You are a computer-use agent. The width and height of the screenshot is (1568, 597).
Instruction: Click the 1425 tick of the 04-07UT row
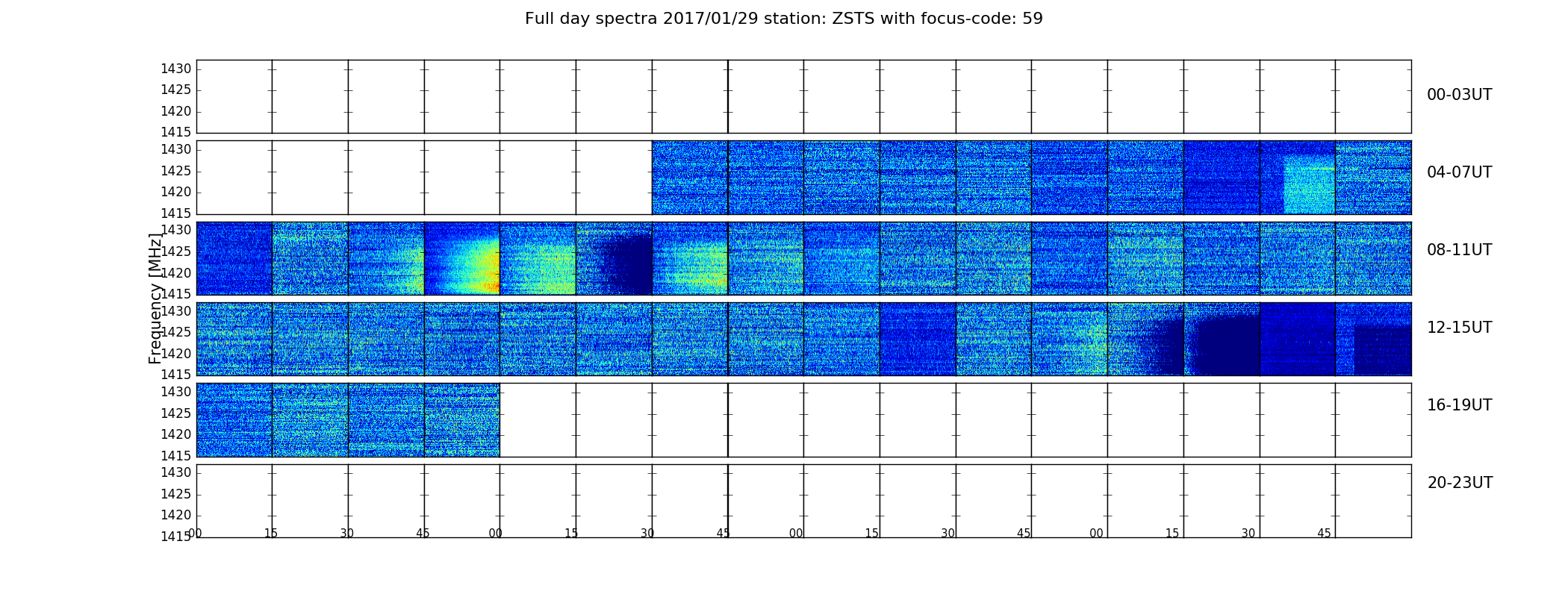click(x=176, y=172)
